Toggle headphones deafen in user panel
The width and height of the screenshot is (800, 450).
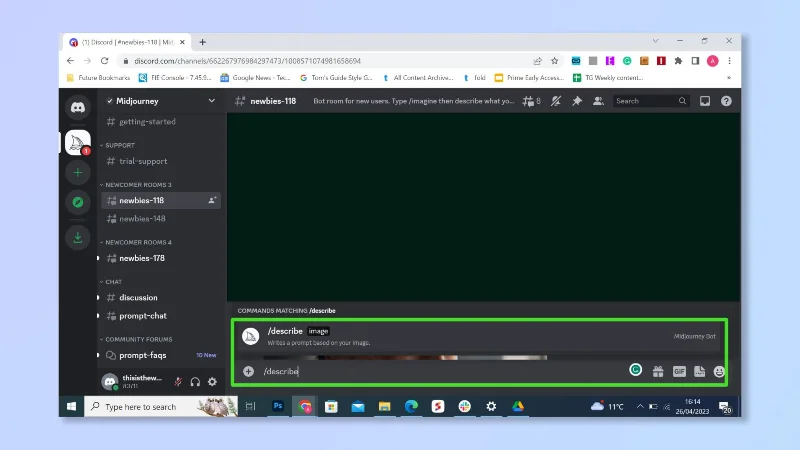pos(195,382)
